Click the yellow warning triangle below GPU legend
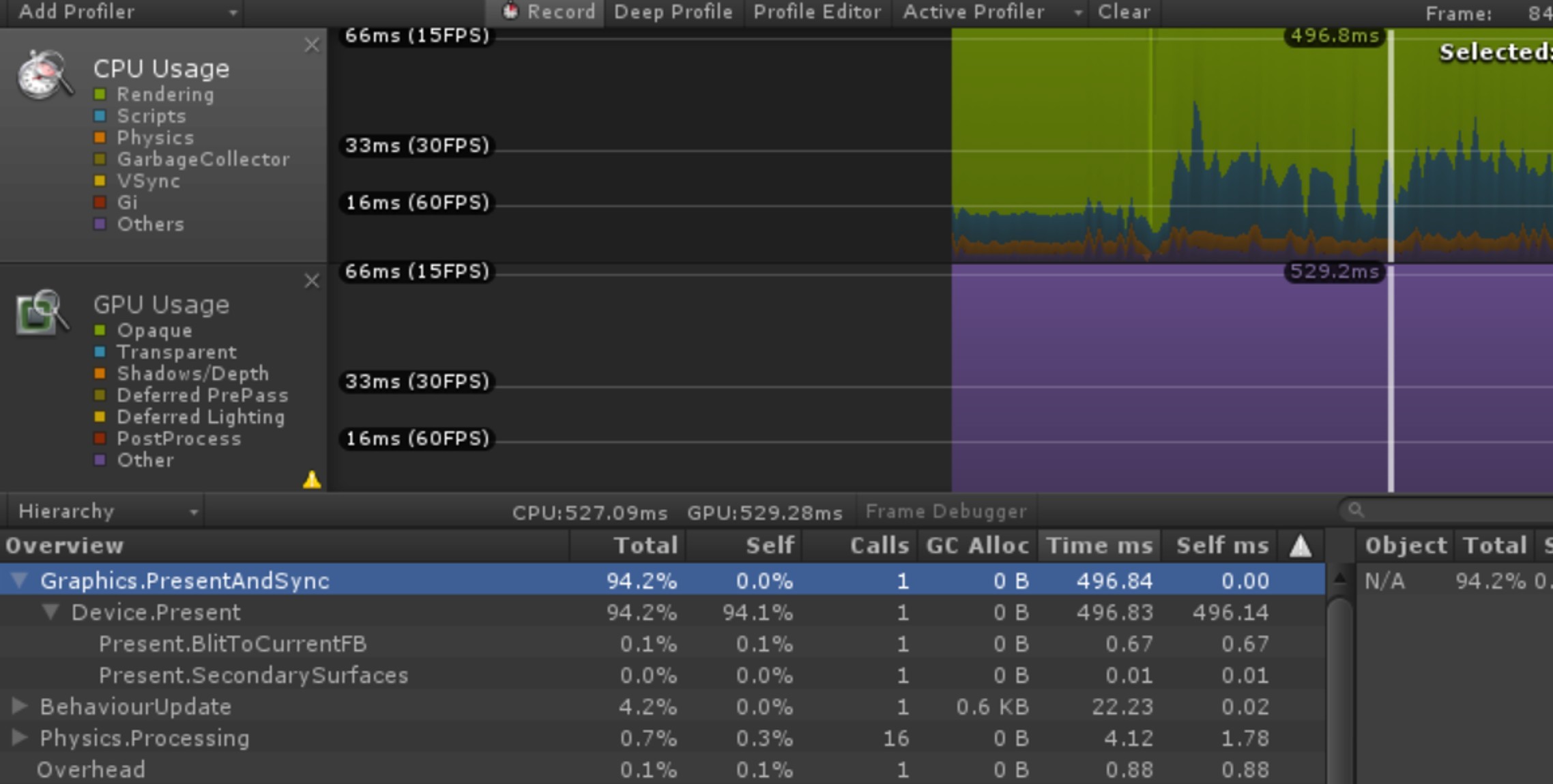 click(313, 481)
